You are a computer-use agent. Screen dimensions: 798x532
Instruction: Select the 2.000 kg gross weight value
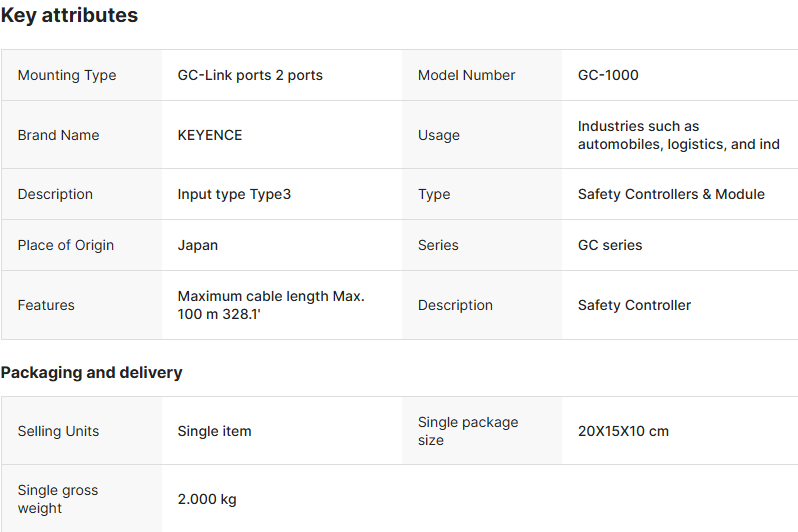click(207, 499)
